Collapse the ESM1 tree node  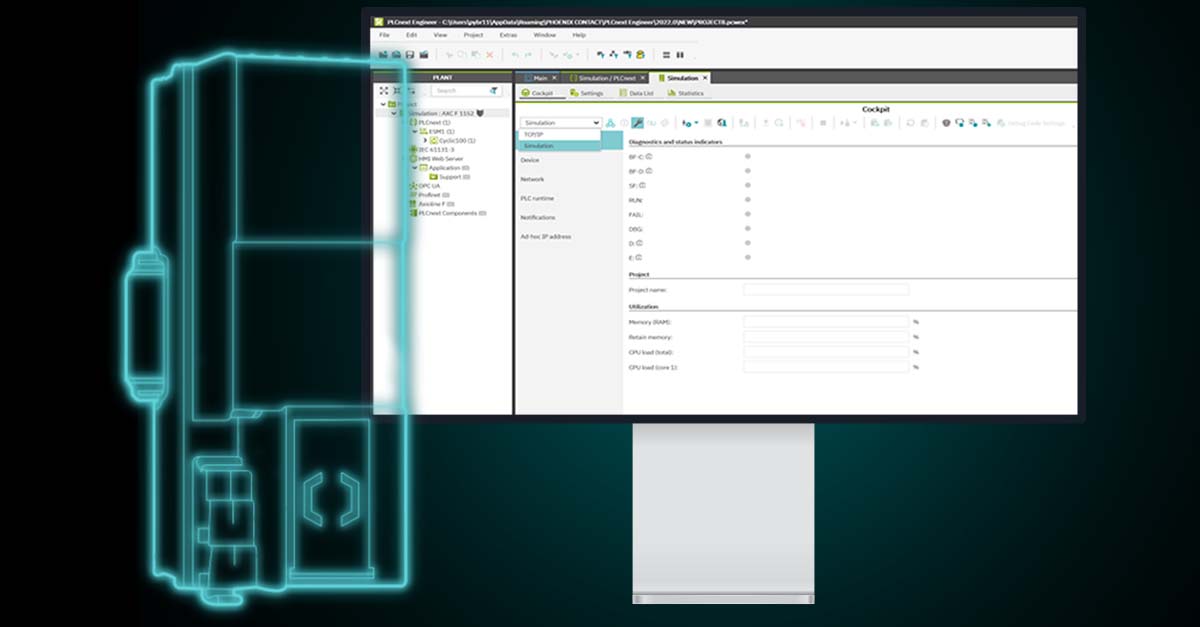tap(413, 130)
